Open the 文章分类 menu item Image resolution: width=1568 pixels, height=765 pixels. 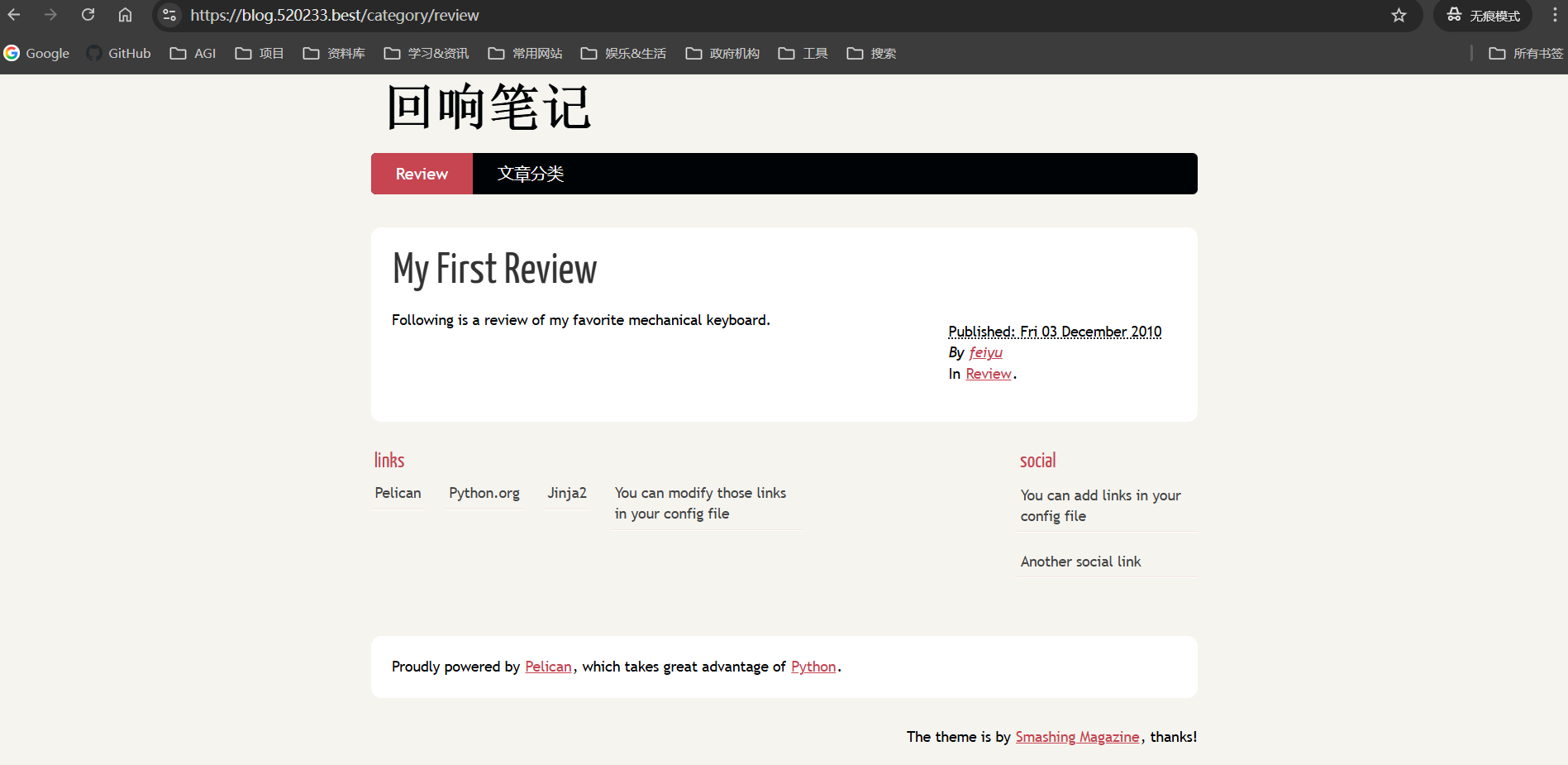coord(531,174)
